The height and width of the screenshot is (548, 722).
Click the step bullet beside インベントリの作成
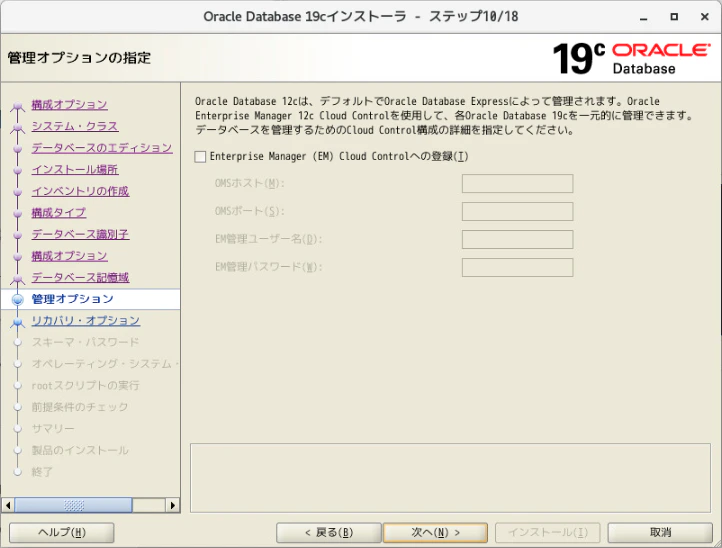(17, 192)
